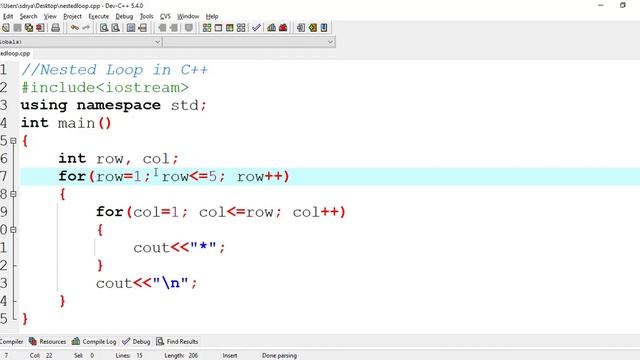640x360 pixels.
Task: Click the grayed Back navigation arrow icon
Action: [162, 28]
